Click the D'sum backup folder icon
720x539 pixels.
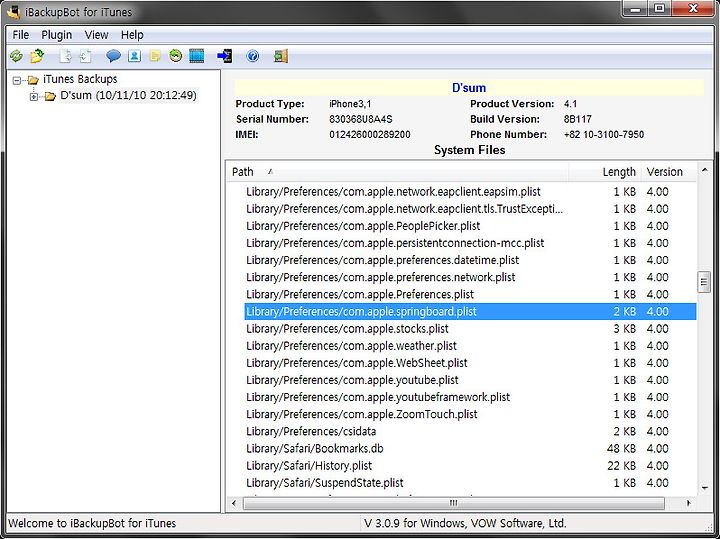coord(50,96)
